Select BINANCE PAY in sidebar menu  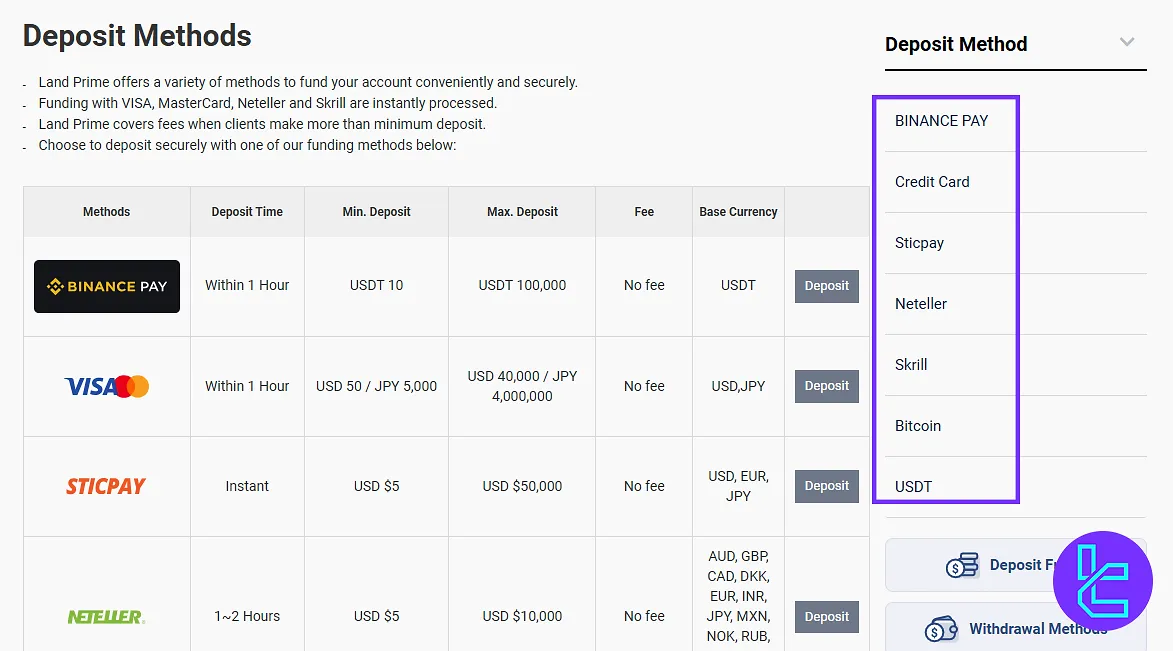[x=941, y=121]
